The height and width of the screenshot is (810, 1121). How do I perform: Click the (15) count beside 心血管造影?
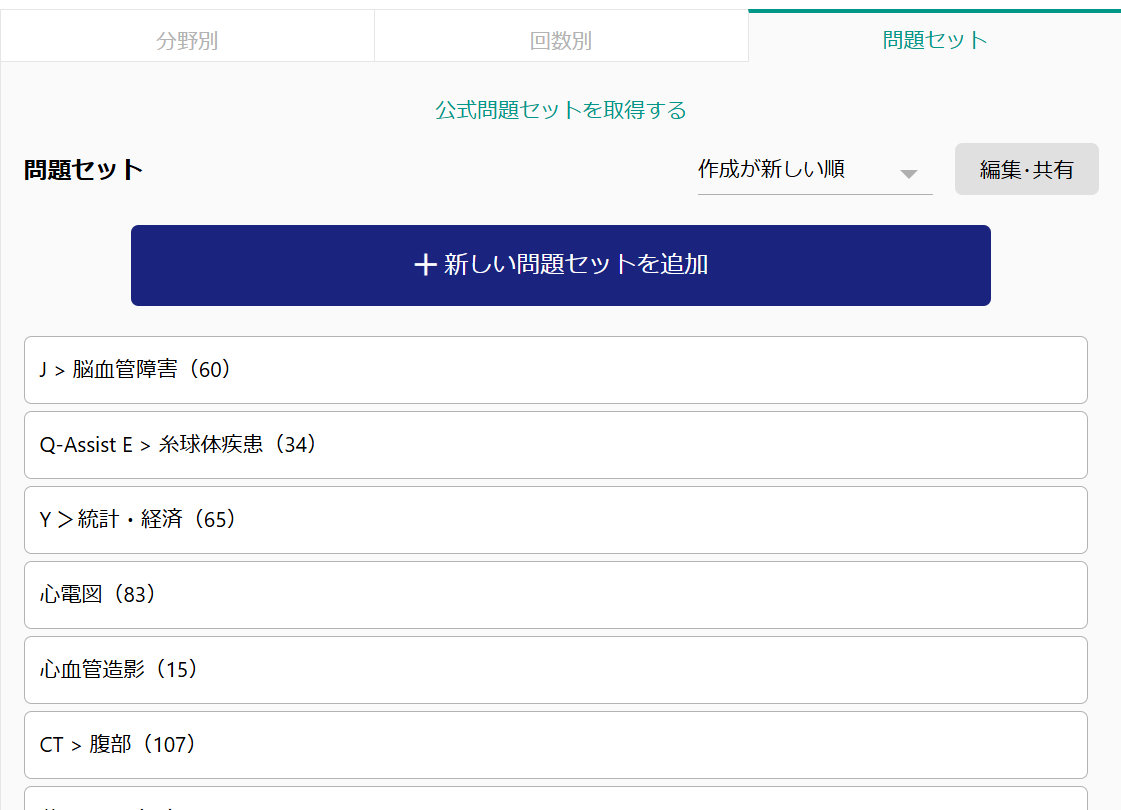click(174, 670)
